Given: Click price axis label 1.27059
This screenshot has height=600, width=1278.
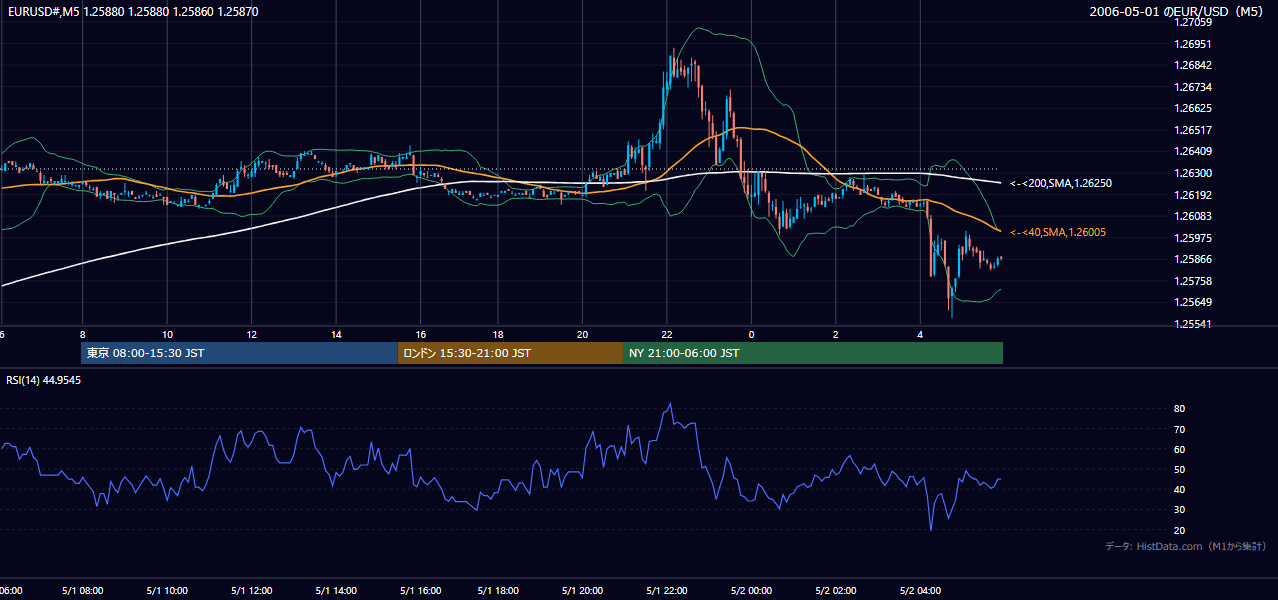Looking at the screenshot, I should coord(1192,22).
